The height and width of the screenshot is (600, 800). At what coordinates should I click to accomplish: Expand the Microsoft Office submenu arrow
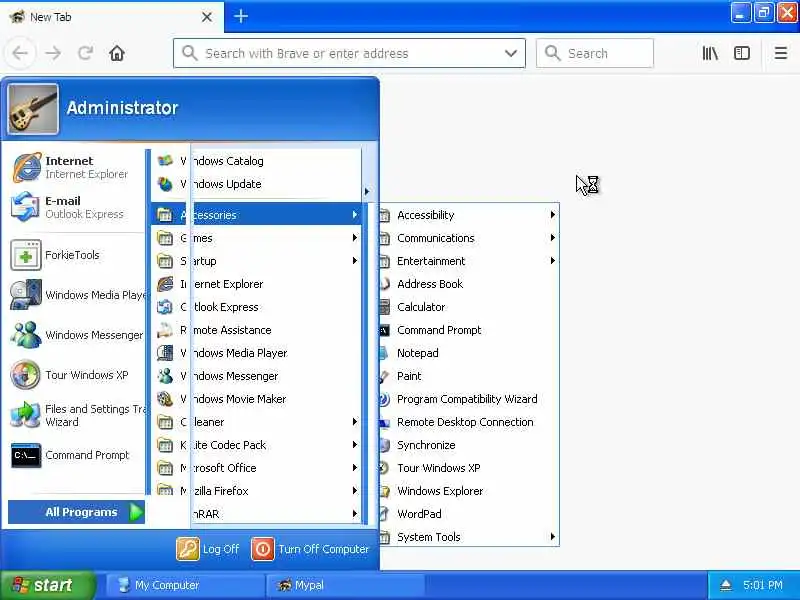(x=355, y=467)
